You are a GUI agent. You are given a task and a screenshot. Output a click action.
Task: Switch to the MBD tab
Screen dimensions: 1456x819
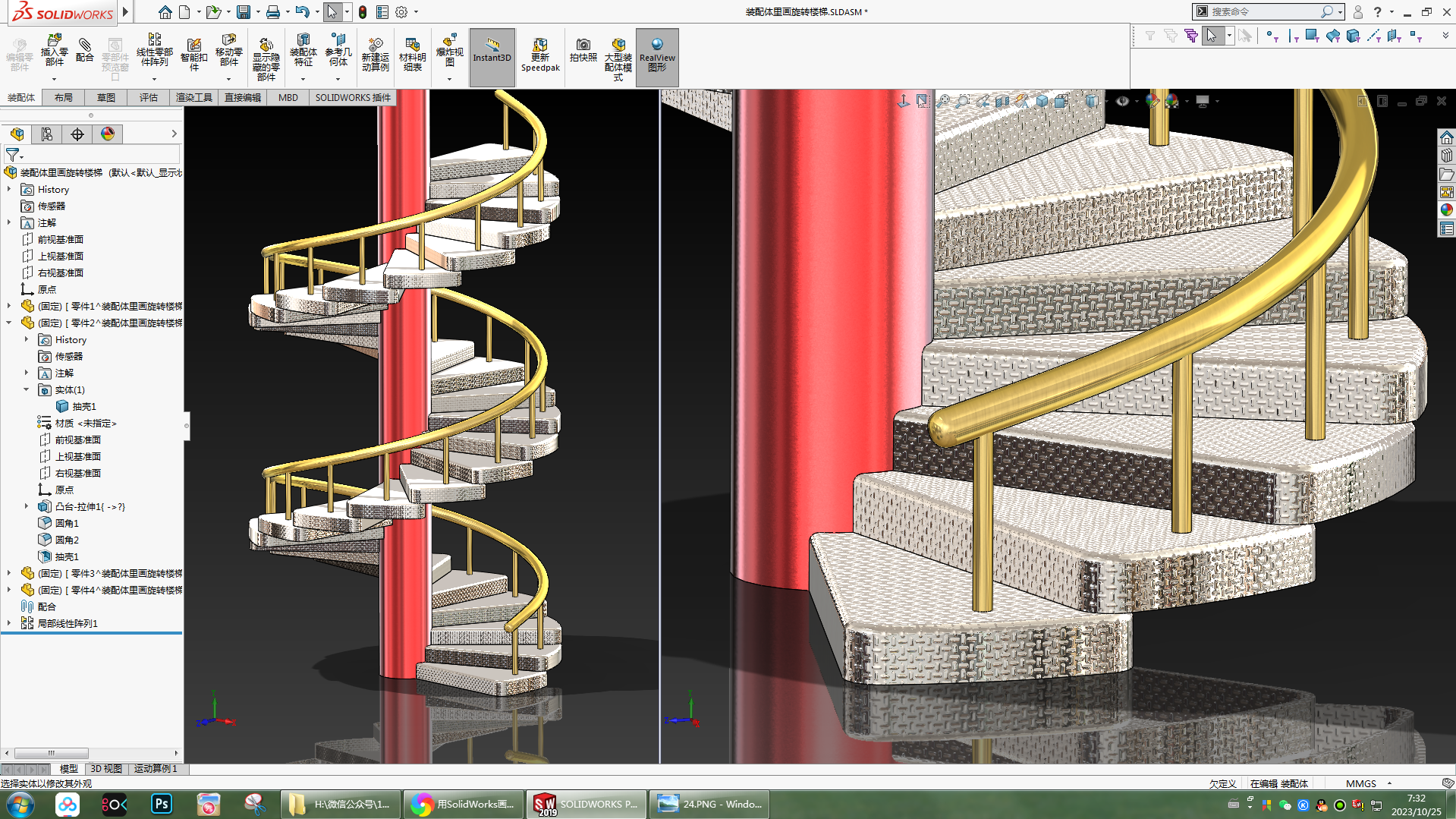click(288, 97)
